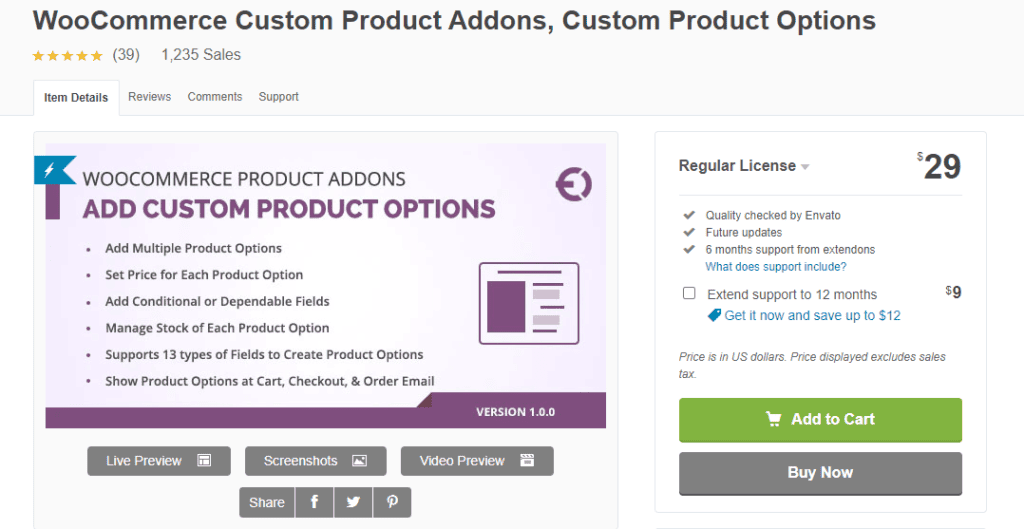
Task: Select the Support tab
Action: [279, 97]
